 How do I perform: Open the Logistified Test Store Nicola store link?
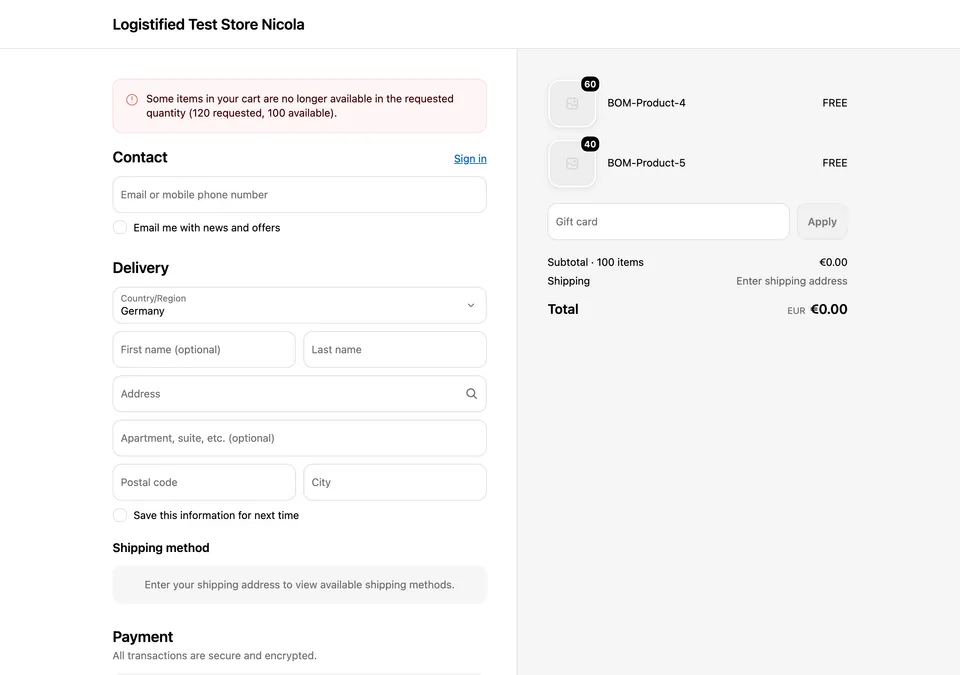point(208,25)
